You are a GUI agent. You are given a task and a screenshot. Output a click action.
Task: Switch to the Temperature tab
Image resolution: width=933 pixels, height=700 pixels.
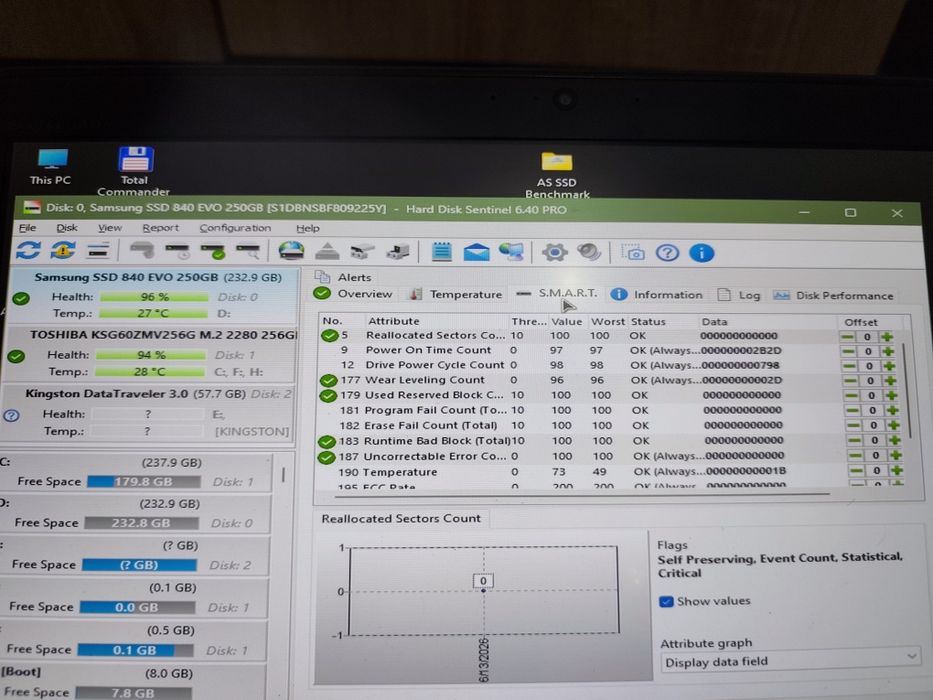tap(456, 294)
